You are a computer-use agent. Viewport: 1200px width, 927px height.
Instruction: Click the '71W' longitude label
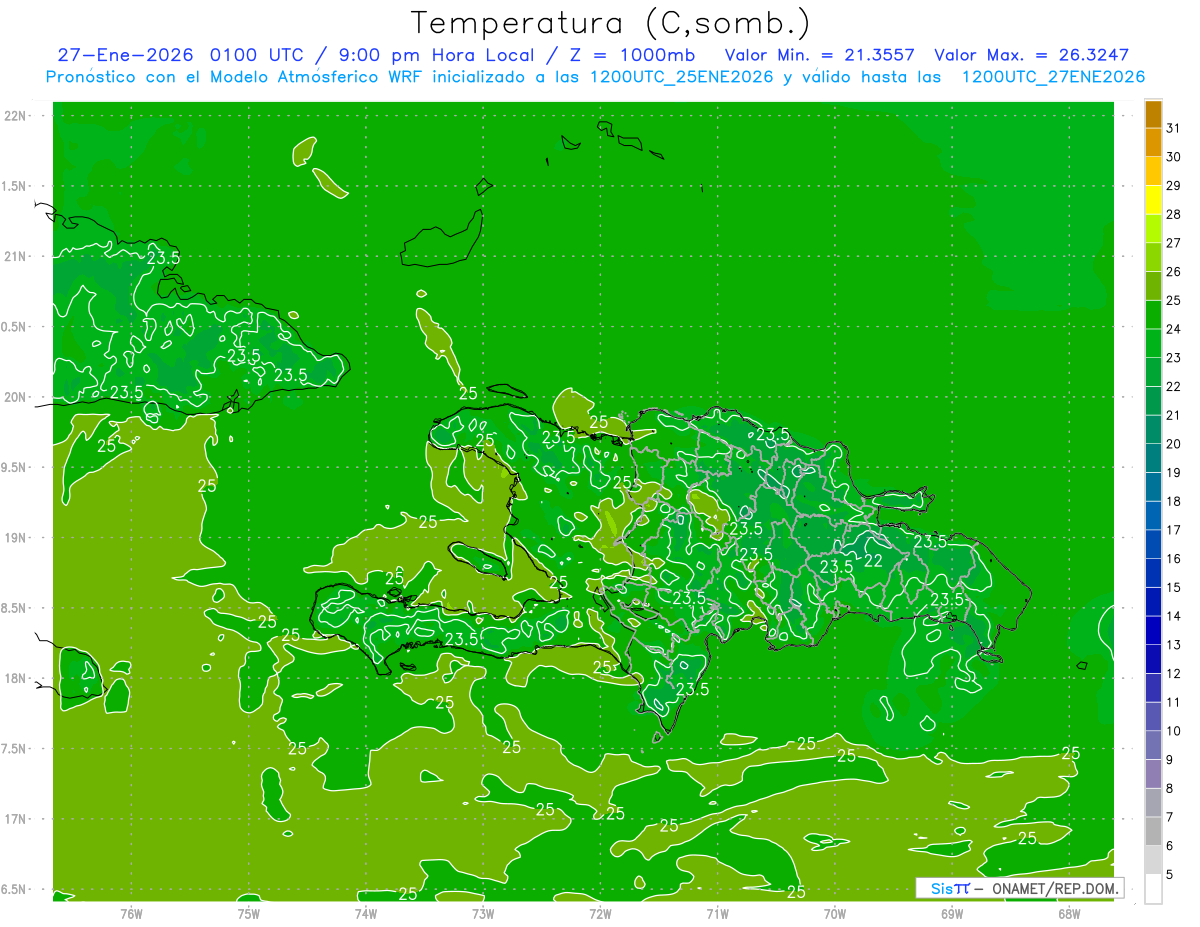coord(717,913)
